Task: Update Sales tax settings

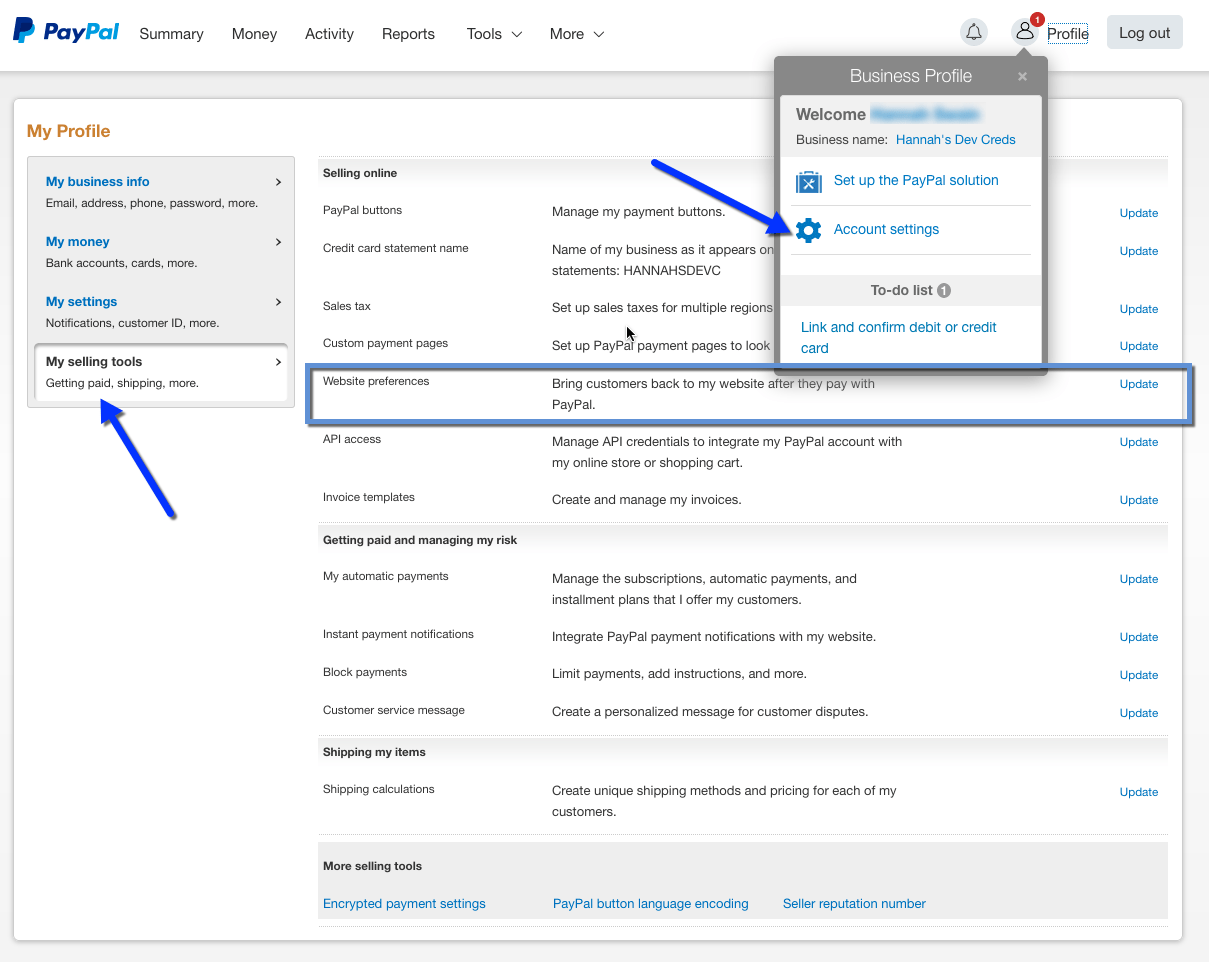Action: 1139,309
